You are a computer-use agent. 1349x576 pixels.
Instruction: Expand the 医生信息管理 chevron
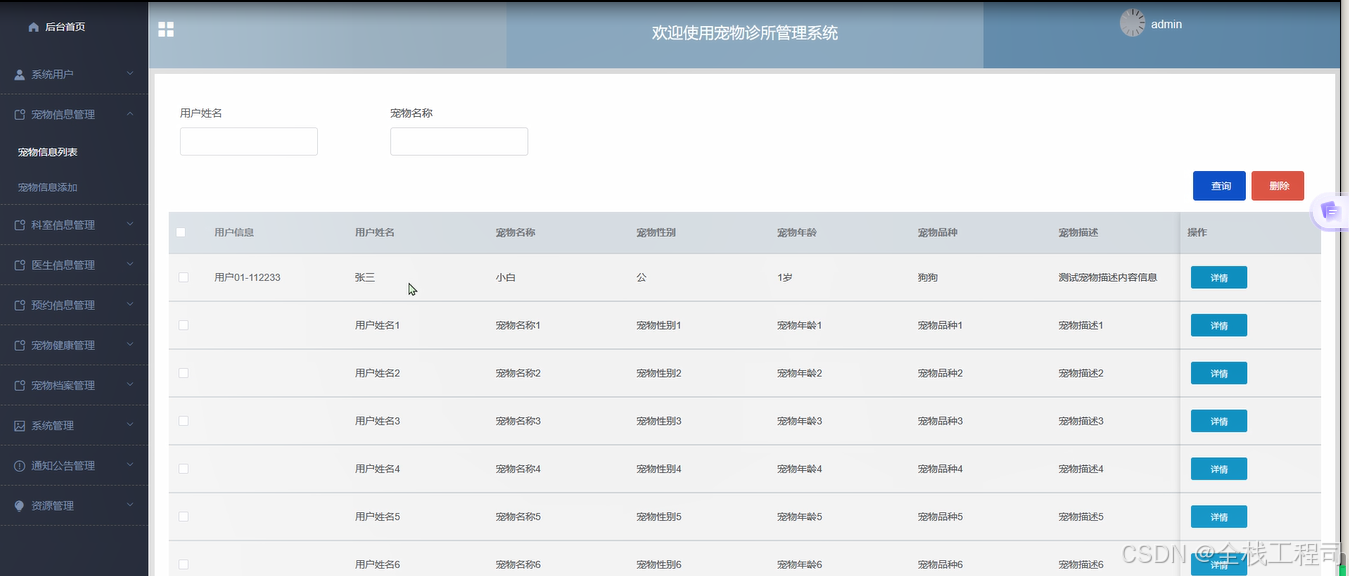click(x=131, y=264)
